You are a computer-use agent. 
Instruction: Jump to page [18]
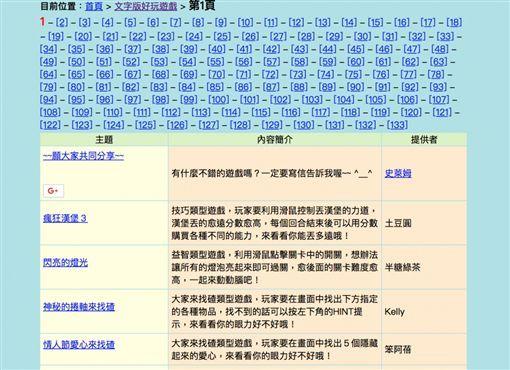tap(454, 23)
